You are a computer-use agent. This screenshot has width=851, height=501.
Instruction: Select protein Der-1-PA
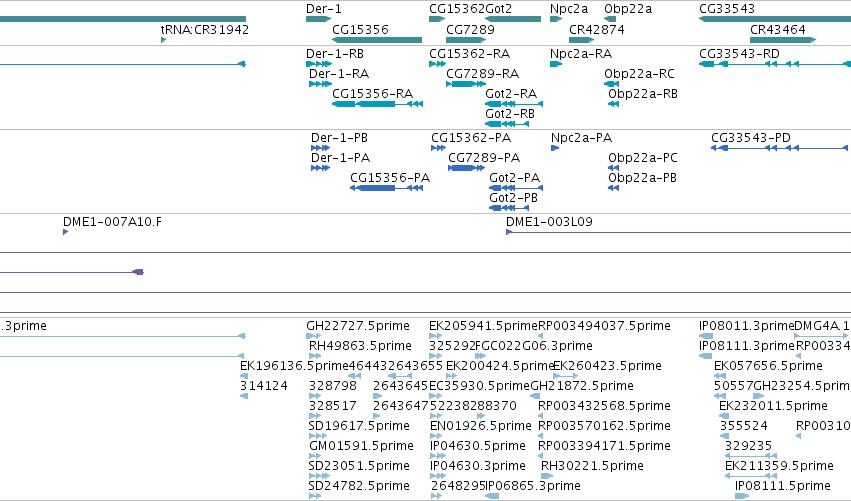pos(340,158)
